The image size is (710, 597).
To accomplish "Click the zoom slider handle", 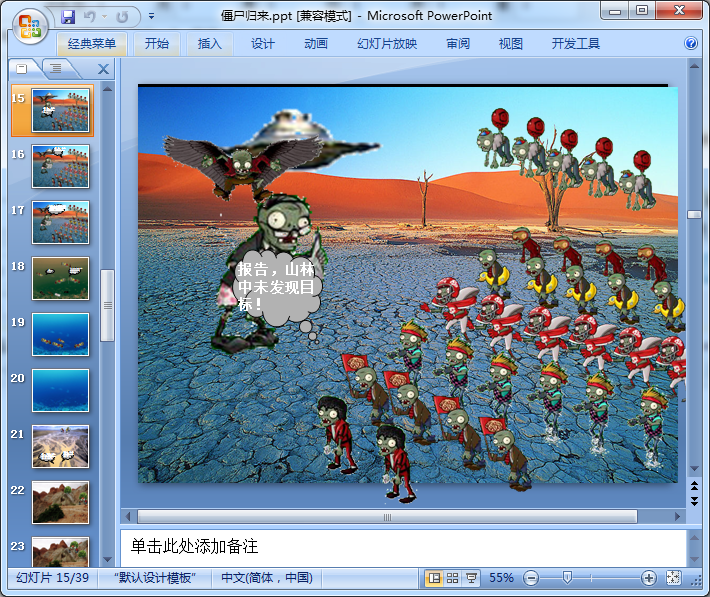I will click(566, 578).
